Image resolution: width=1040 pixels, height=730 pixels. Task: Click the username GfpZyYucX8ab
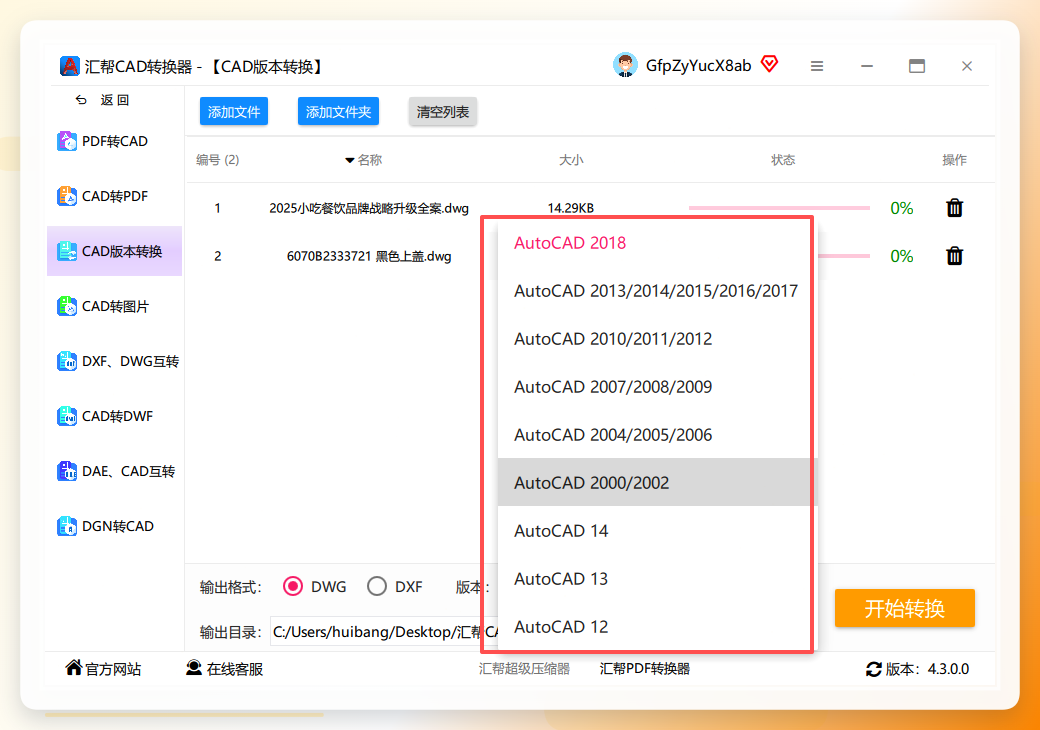(698, 66)
